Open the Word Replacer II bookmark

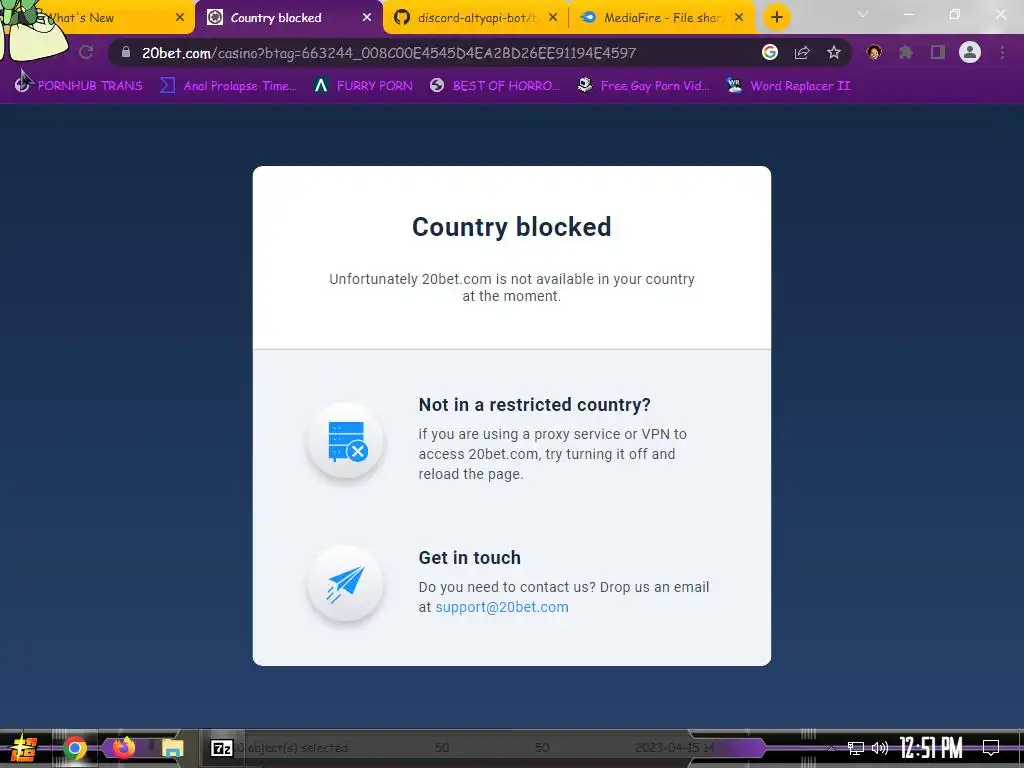tap(788, 86)
